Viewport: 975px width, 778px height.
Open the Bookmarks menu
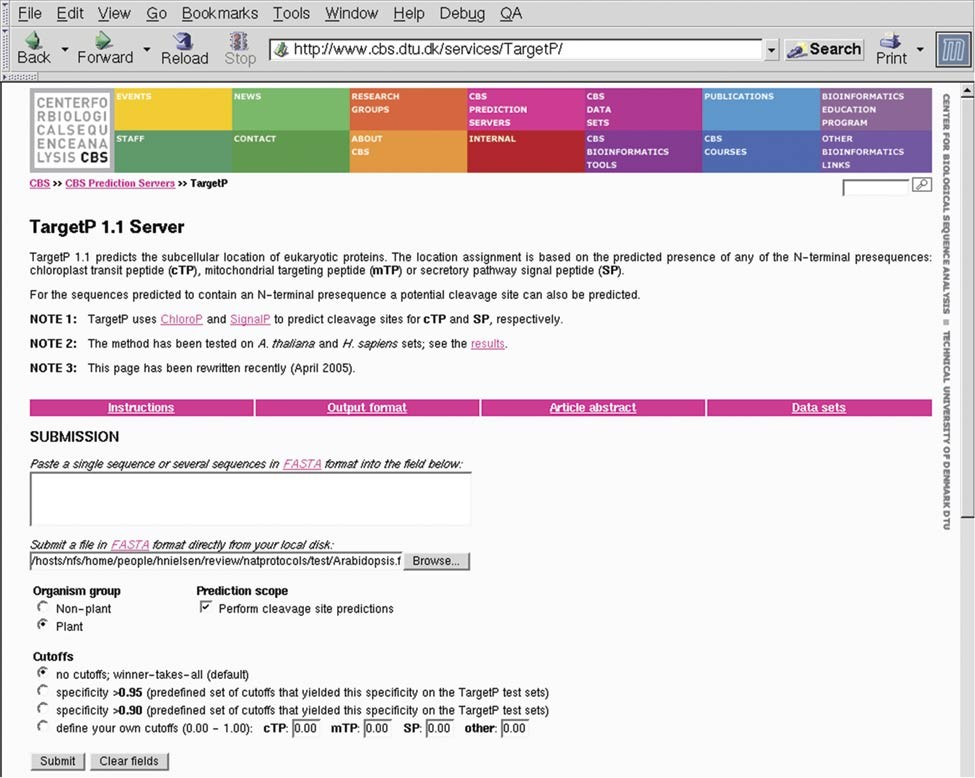pos(220,14)
